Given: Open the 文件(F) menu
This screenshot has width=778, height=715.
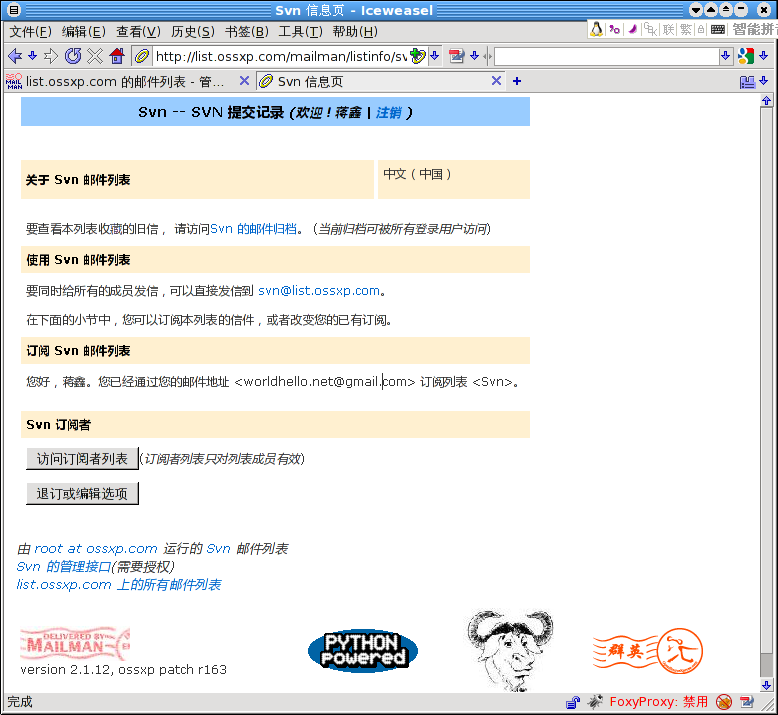Looking at the screenshot, I should click(31, 32).
